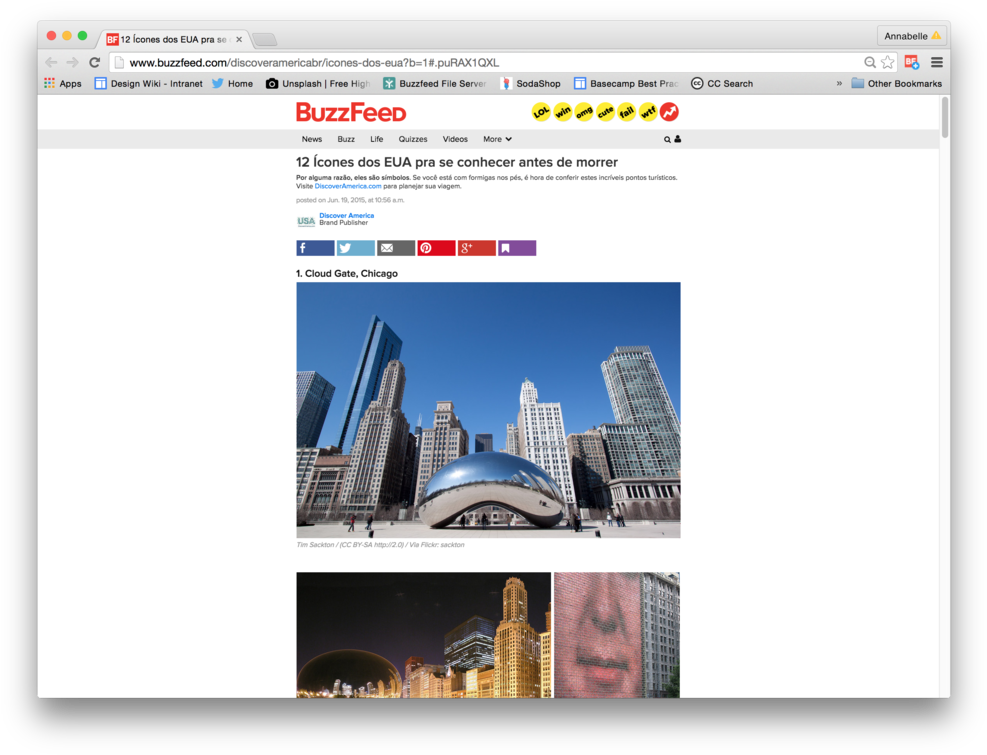Select the LOL reaction badge
Viewport: 987px width, 755px height.
(540, 113)
